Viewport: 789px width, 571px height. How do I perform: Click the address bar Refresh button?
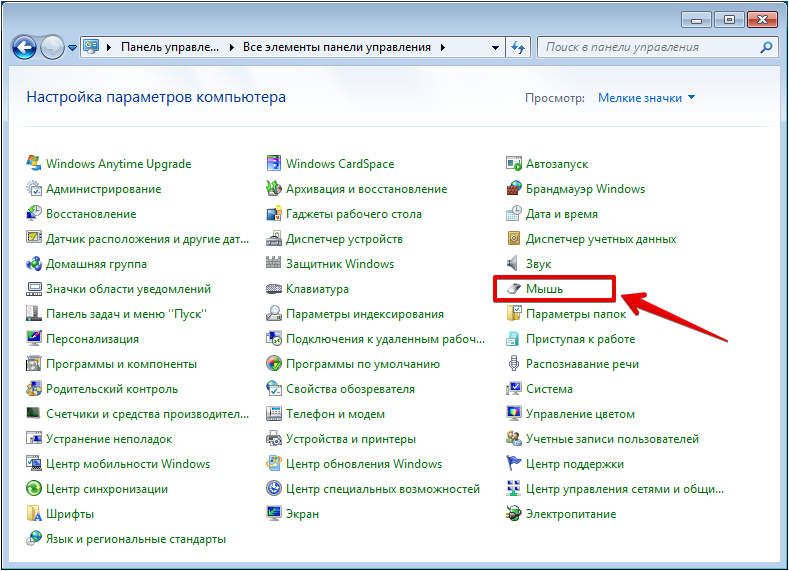[518, 47]
